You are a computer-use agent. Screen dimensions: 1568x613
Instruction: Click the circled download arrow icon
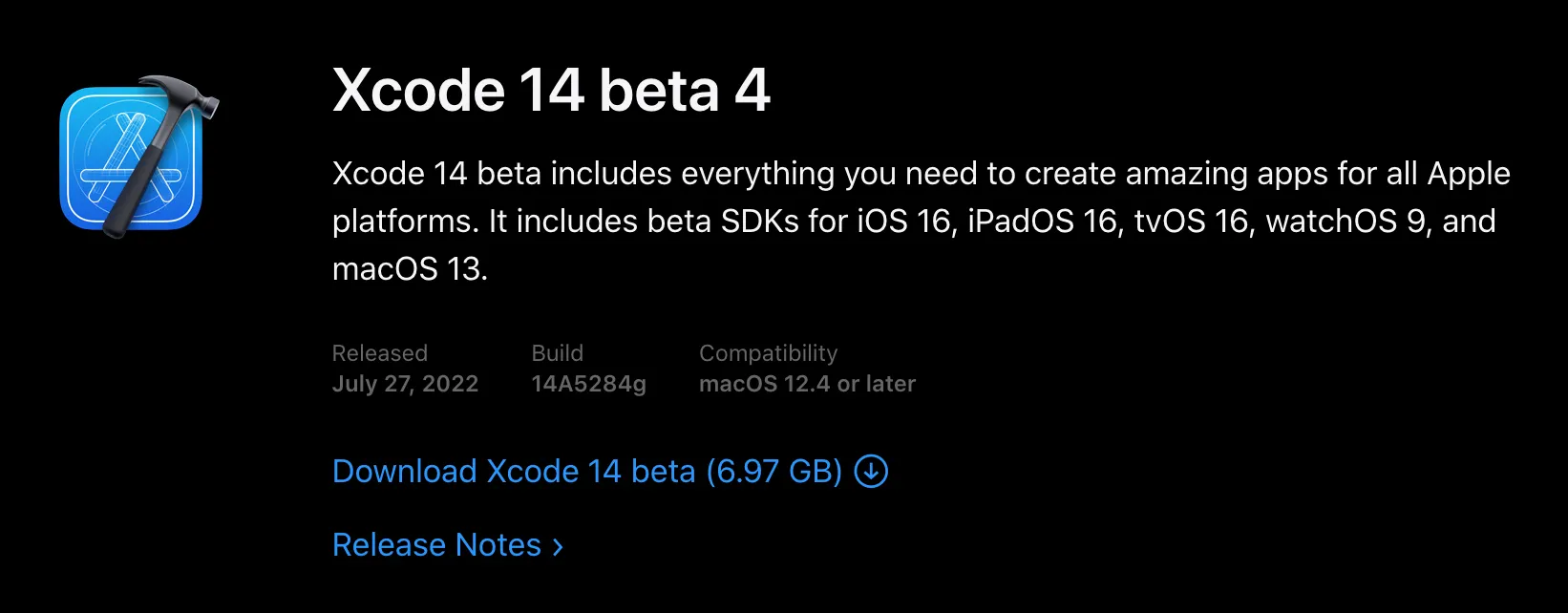[871, 471]
